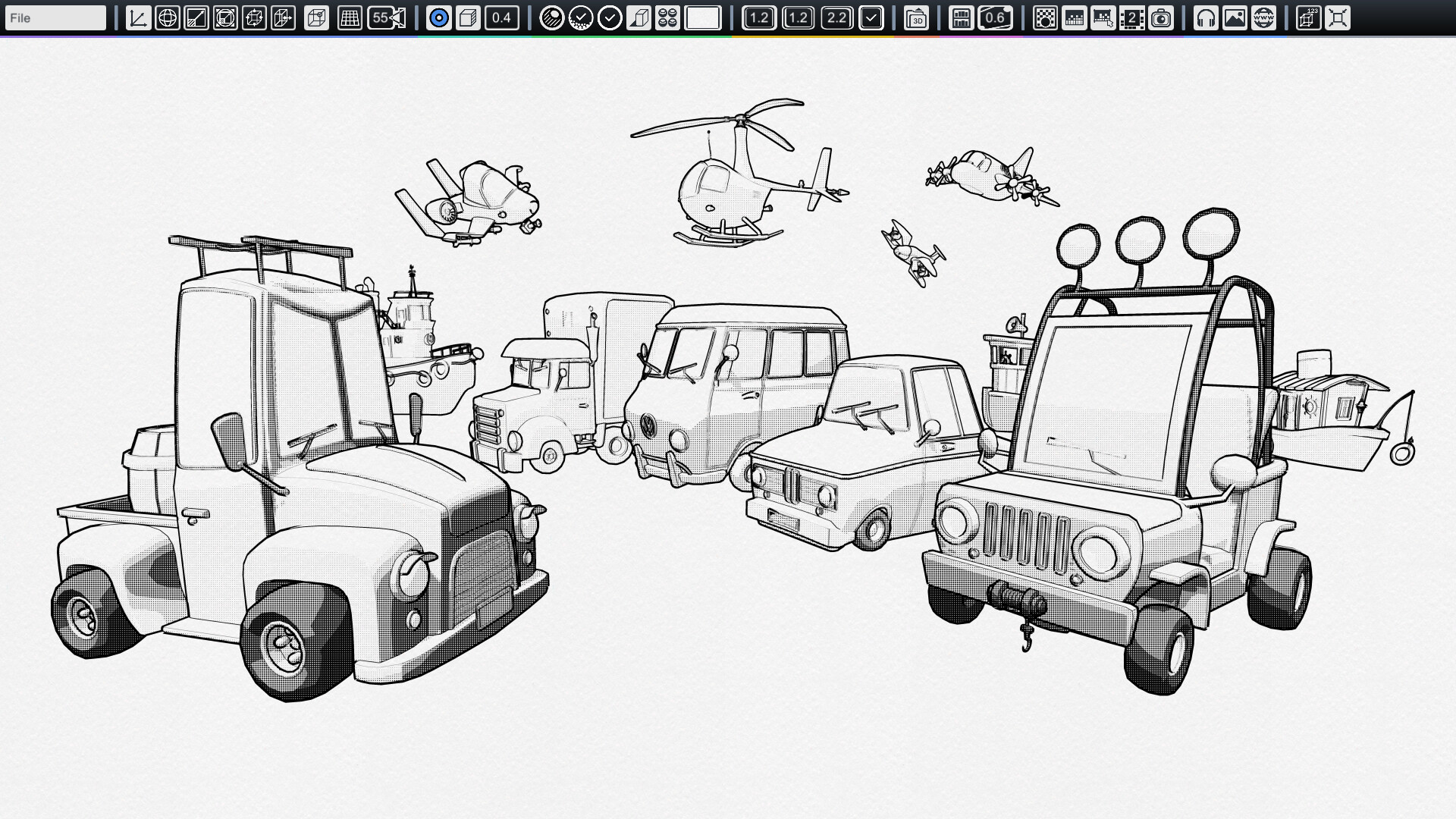Open the File menu field
This screenshot has height=819, width=1456.
(x=55, y=16)
